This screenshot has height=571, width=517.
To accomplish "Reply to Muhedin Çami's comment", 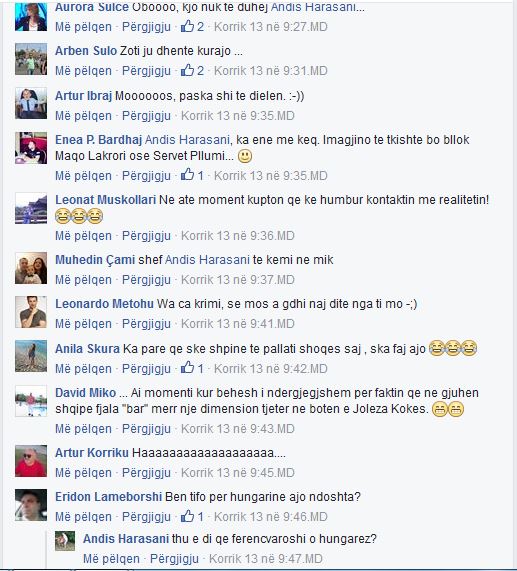I will click(x=146, y=280).
